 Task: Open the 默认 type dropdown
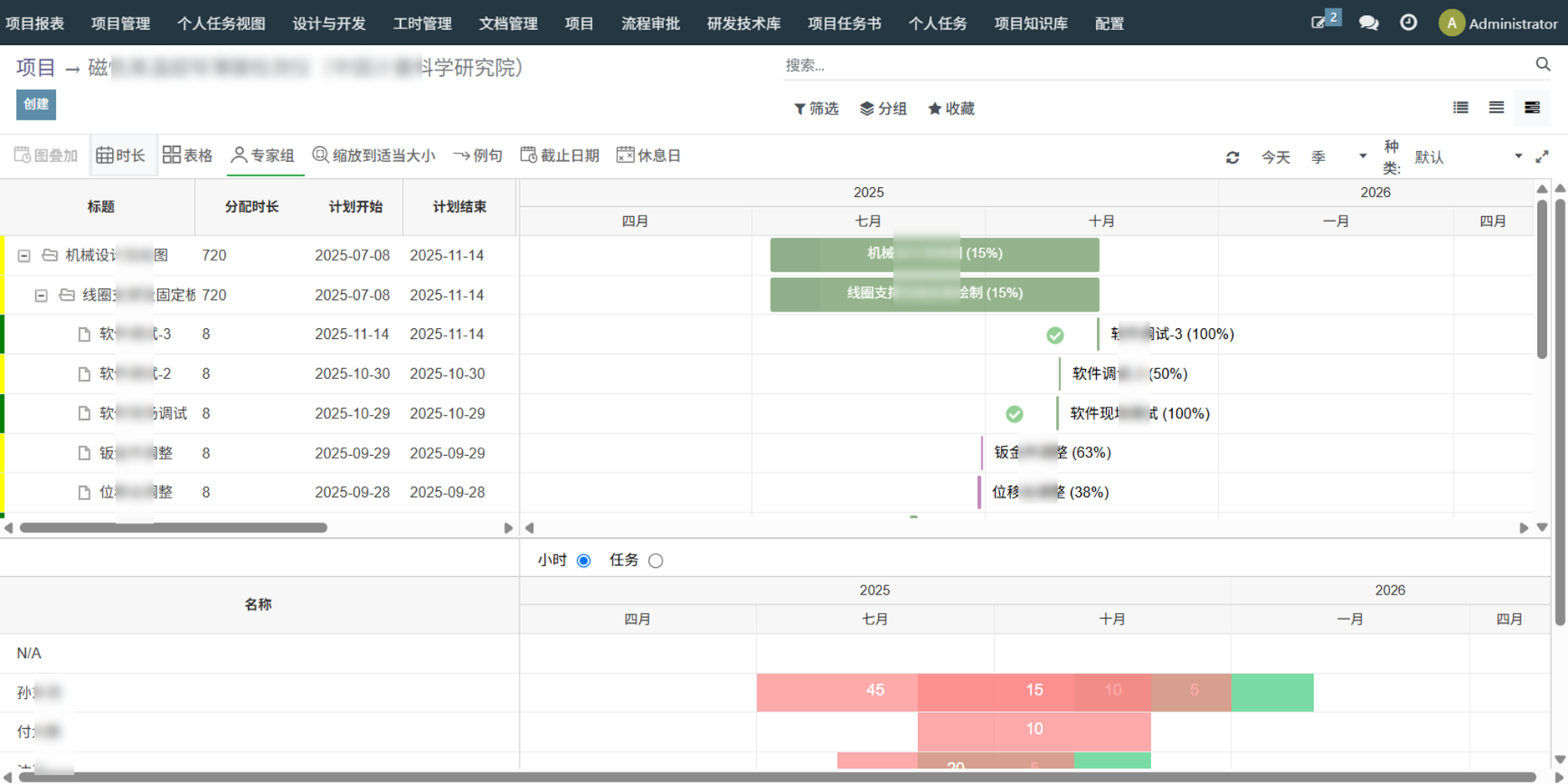tap(1469, 157)
